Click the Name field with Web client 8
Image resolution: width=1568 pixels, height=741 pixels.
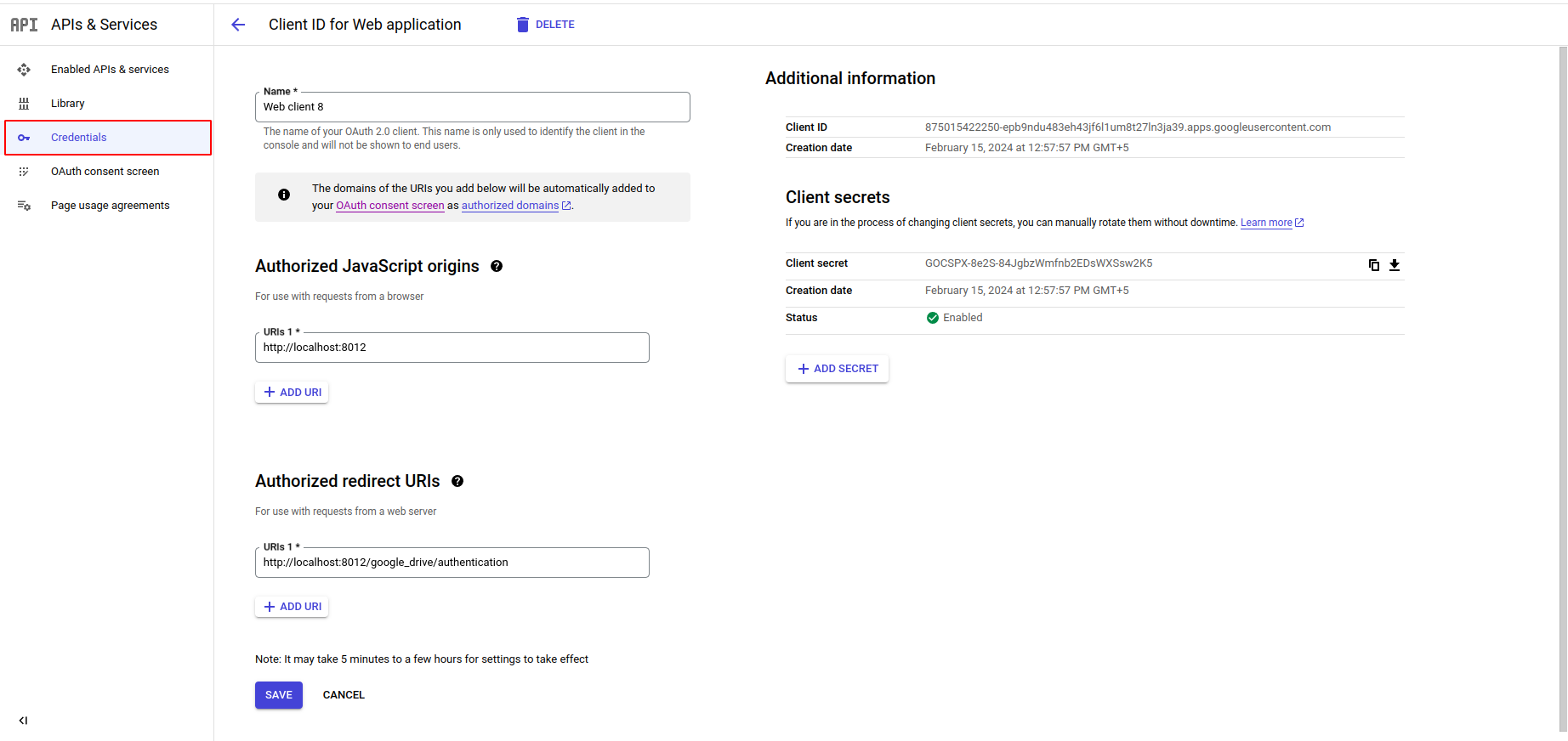coord(473,107)
